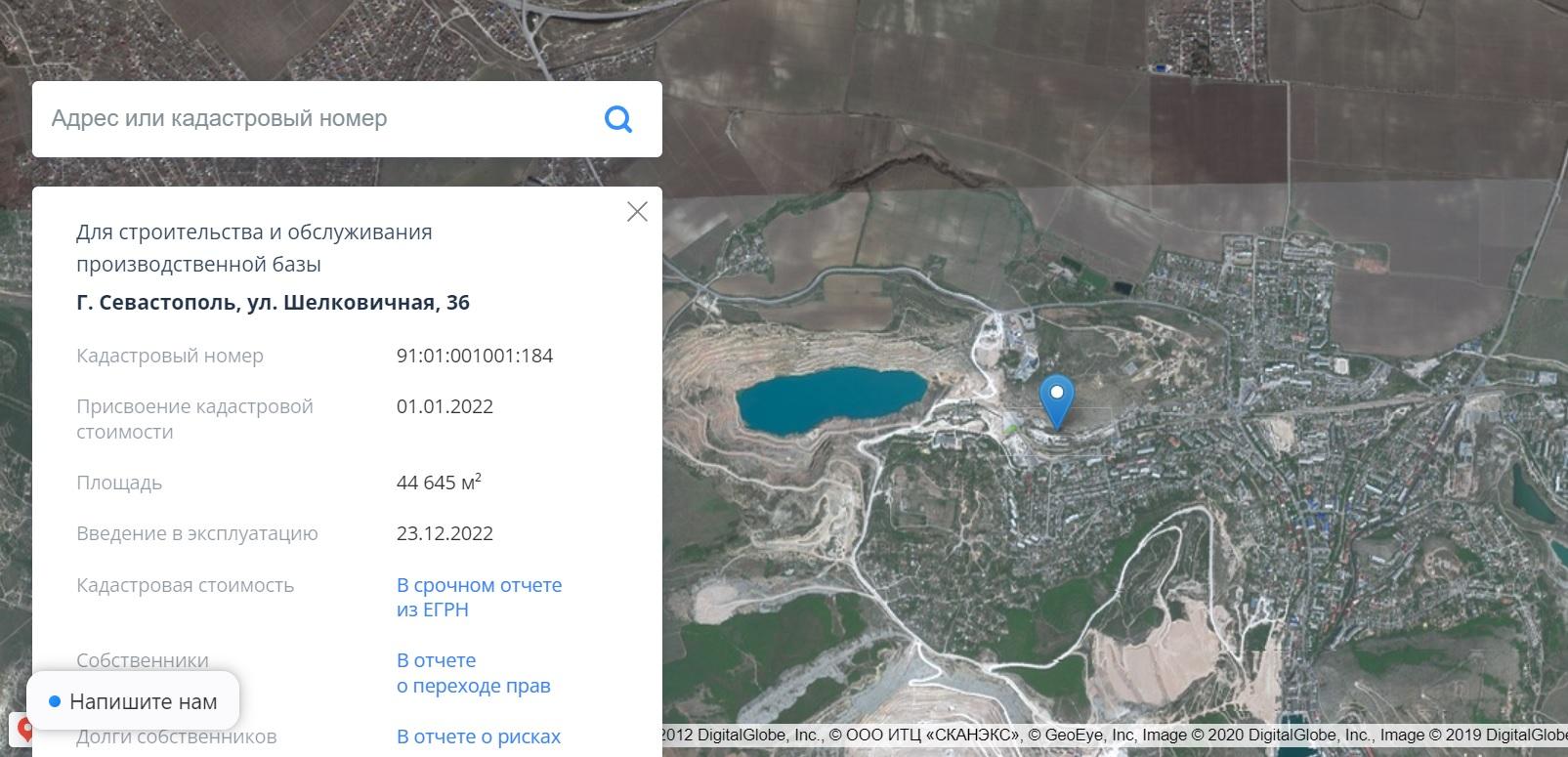
Task: Click the red pin icon at bottom-left
Action: pos(23,729)
